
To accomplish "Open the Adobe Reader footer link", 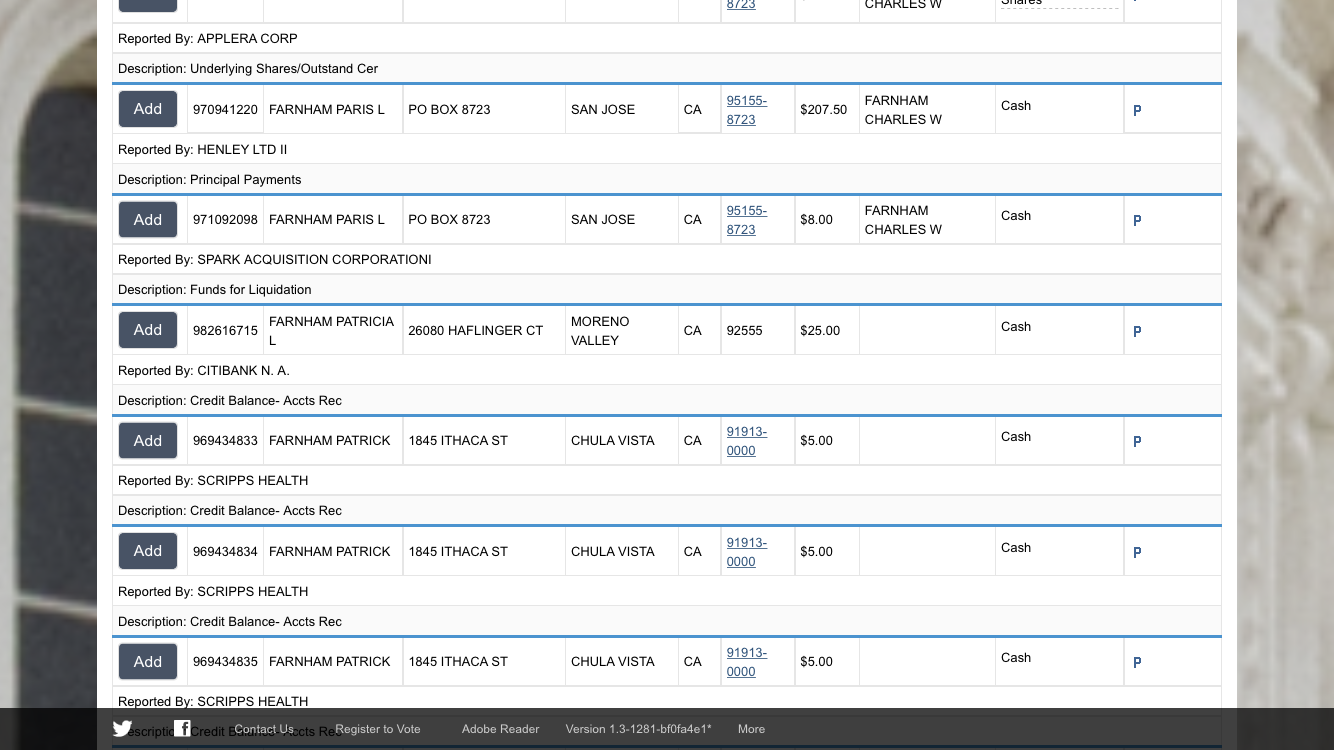I will (x=500, y=729).
